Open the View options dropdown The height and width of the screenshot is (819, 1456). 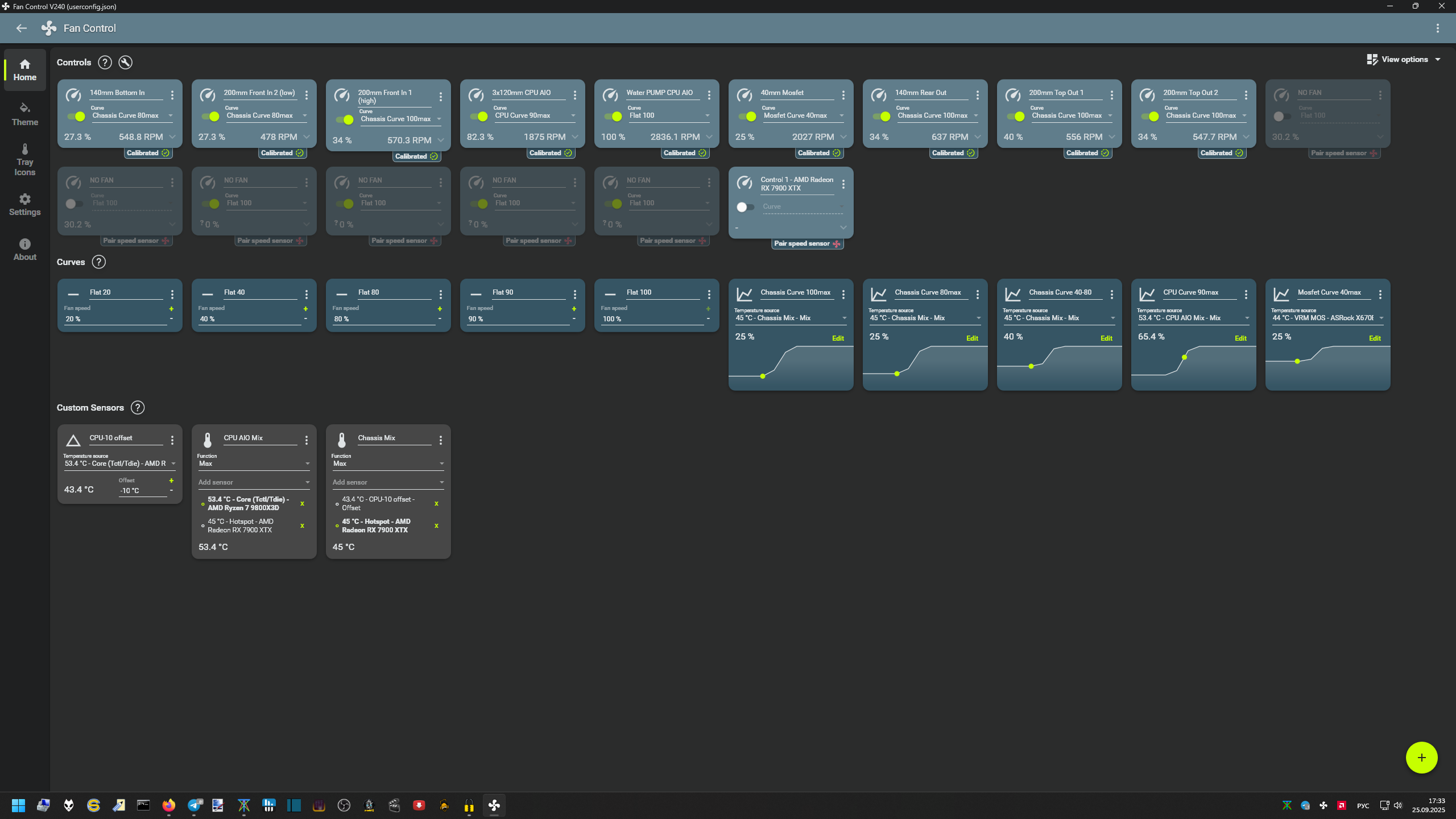pyautogui.click(x=1404, y=59)
